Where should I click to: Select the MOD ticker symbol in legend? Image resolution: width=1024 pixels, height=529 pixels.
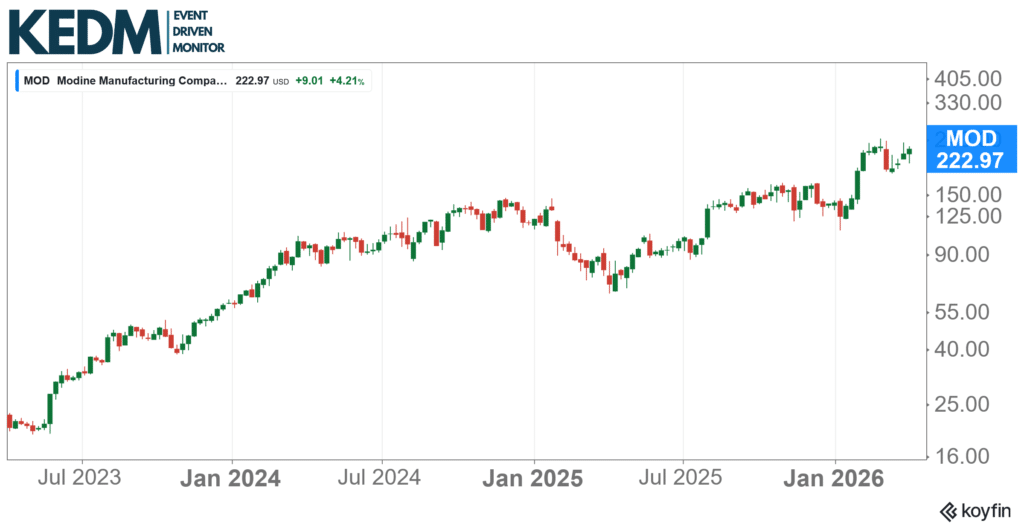37,80
